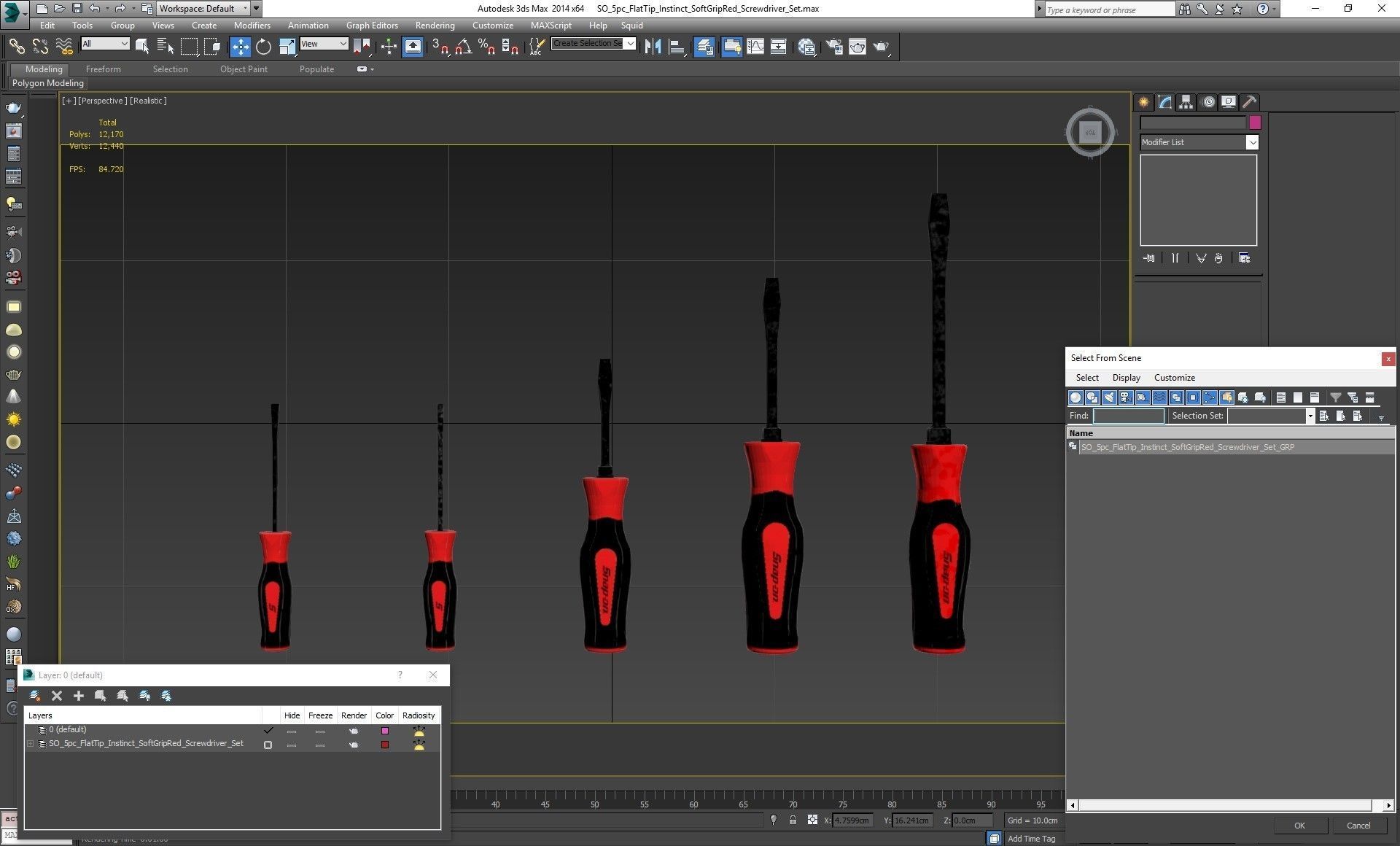The height and width of the screenshot is (846, 1400).
Task: Switch to the Utilities command panel
Action: tap(1249, 102)
